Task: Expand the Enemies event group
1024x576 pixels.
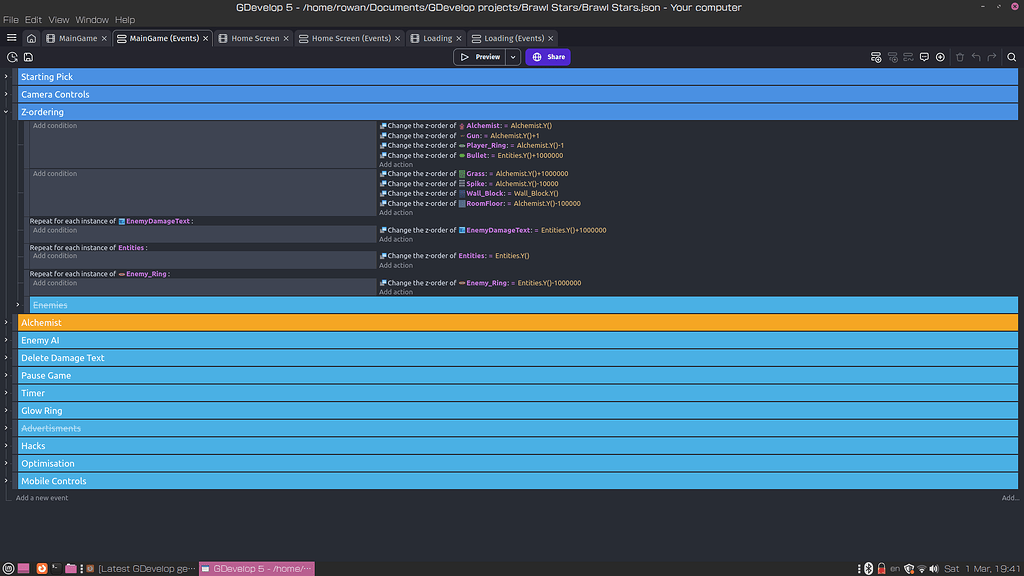Action: (18, 305)
